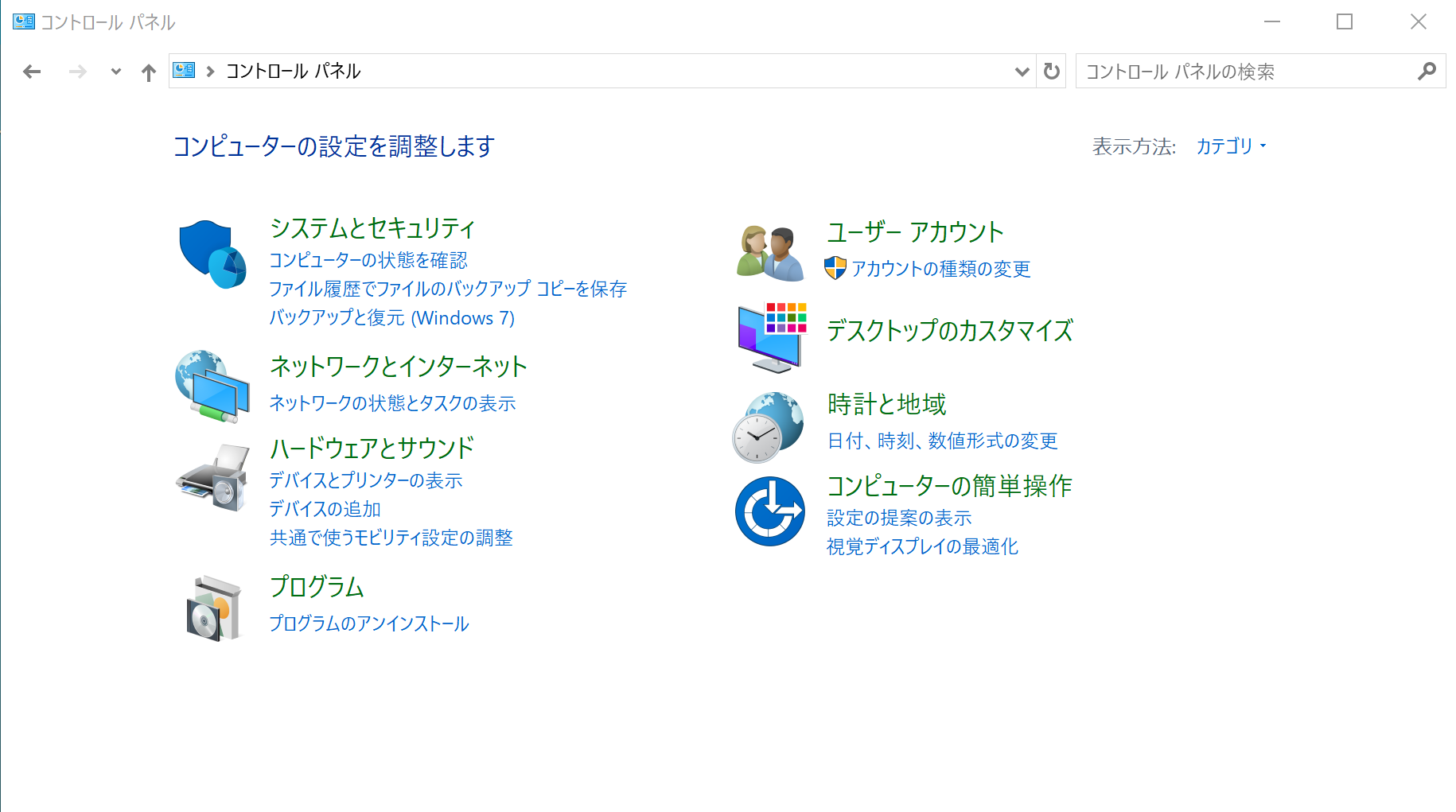The height and width of the screenshot is (812, 1456).
Task: Open バックアップと復元 (Windows 7) link
Action: 391,318
